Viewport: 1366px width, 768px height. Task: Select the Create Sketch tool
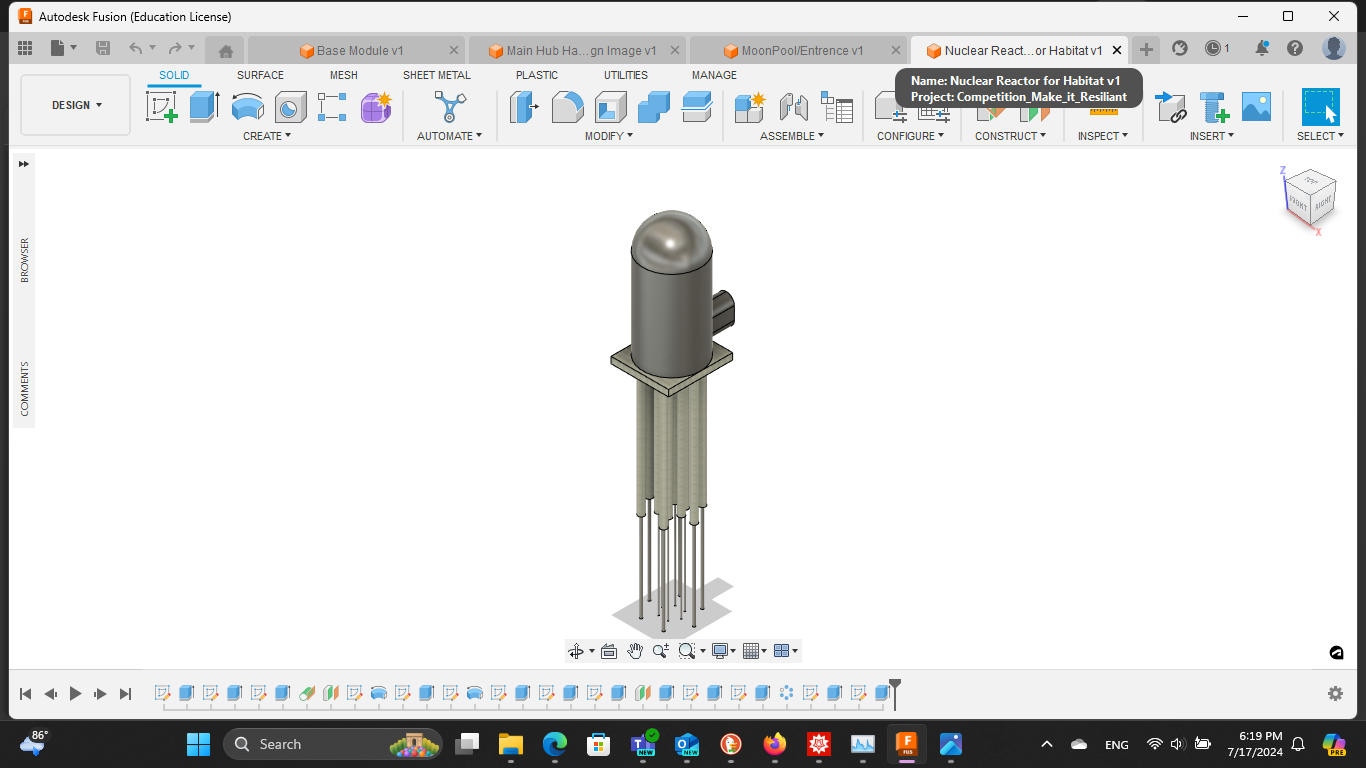pos(162,106)
